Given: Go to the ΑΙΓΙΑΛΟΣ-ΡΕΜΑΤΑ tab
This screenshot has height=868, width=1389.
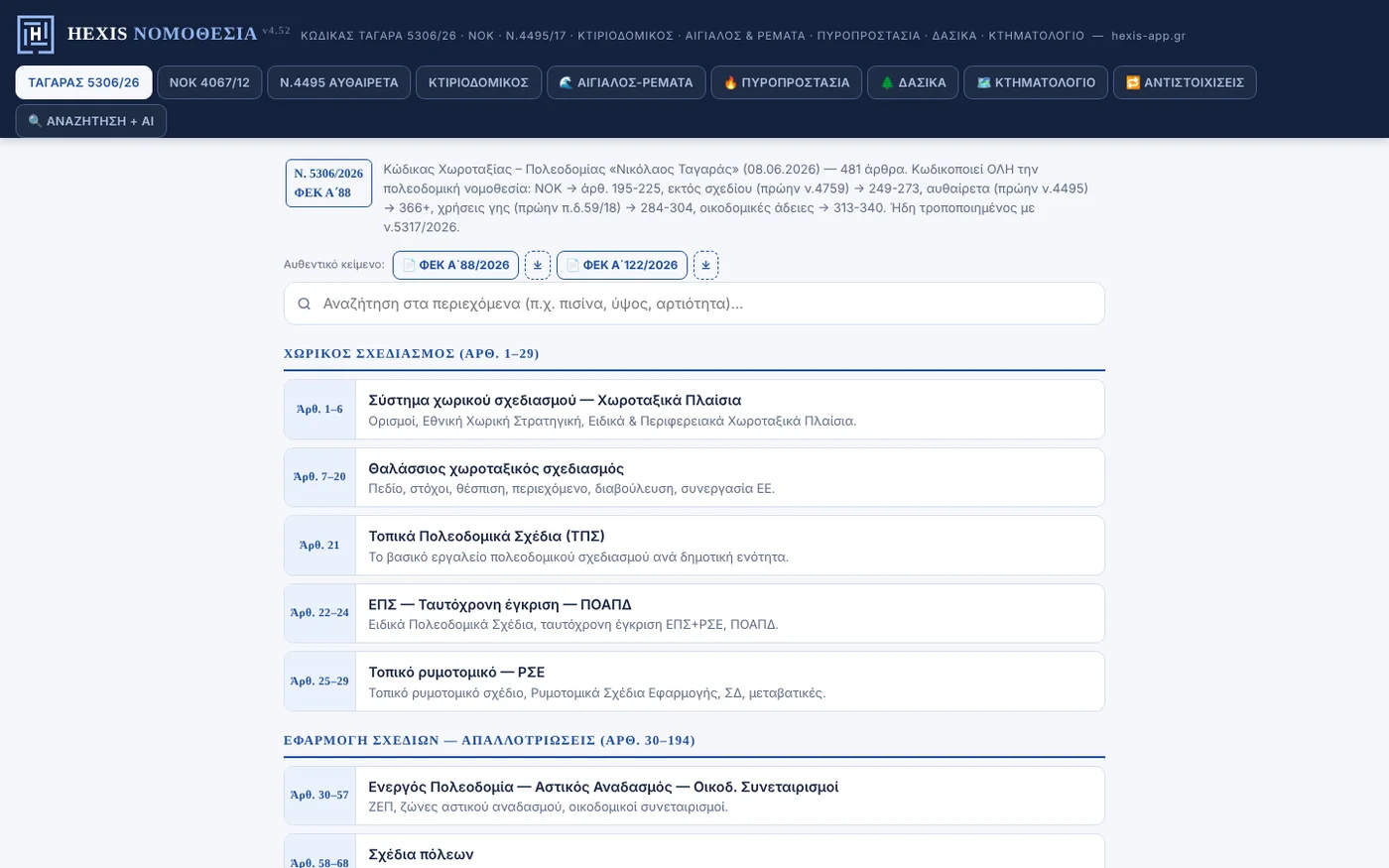Looking at the screenshot, I should pos(626,82).
